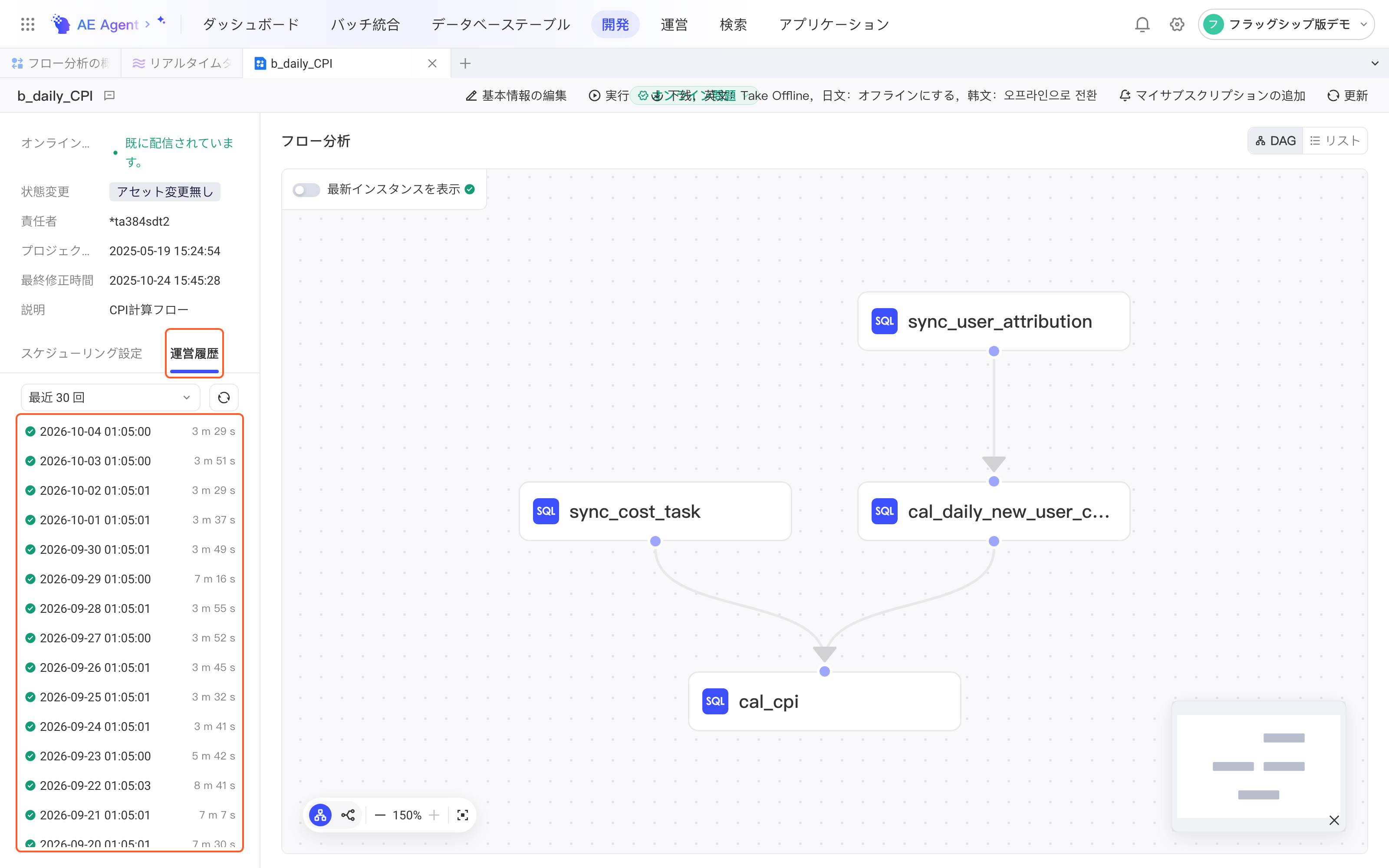Switch to DAG view
1389x868 pixels.
coord(1275,141)
